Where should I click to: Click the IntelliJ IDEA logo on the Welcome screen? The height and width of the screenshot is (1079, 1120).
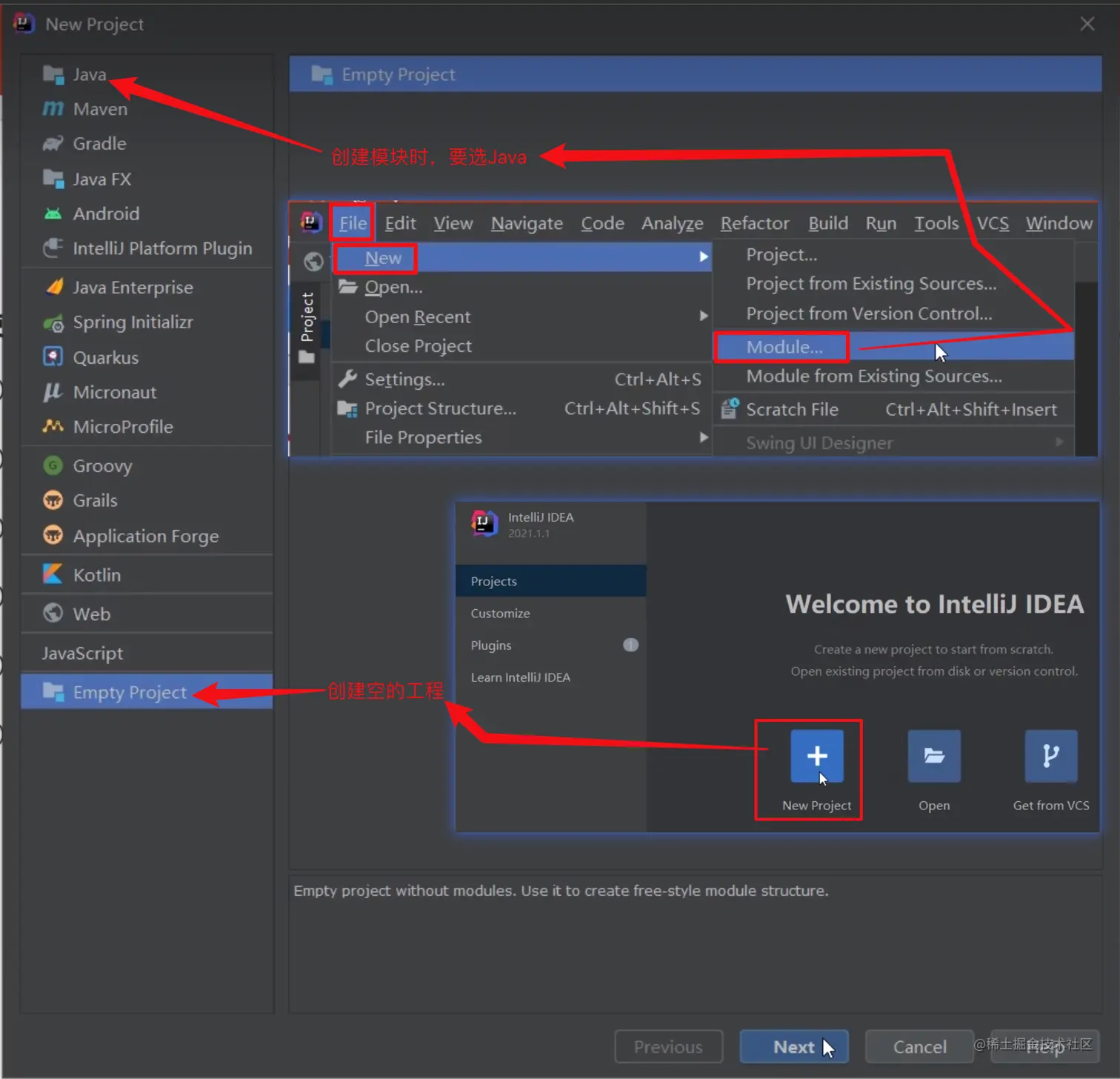[x=484, y=524]
